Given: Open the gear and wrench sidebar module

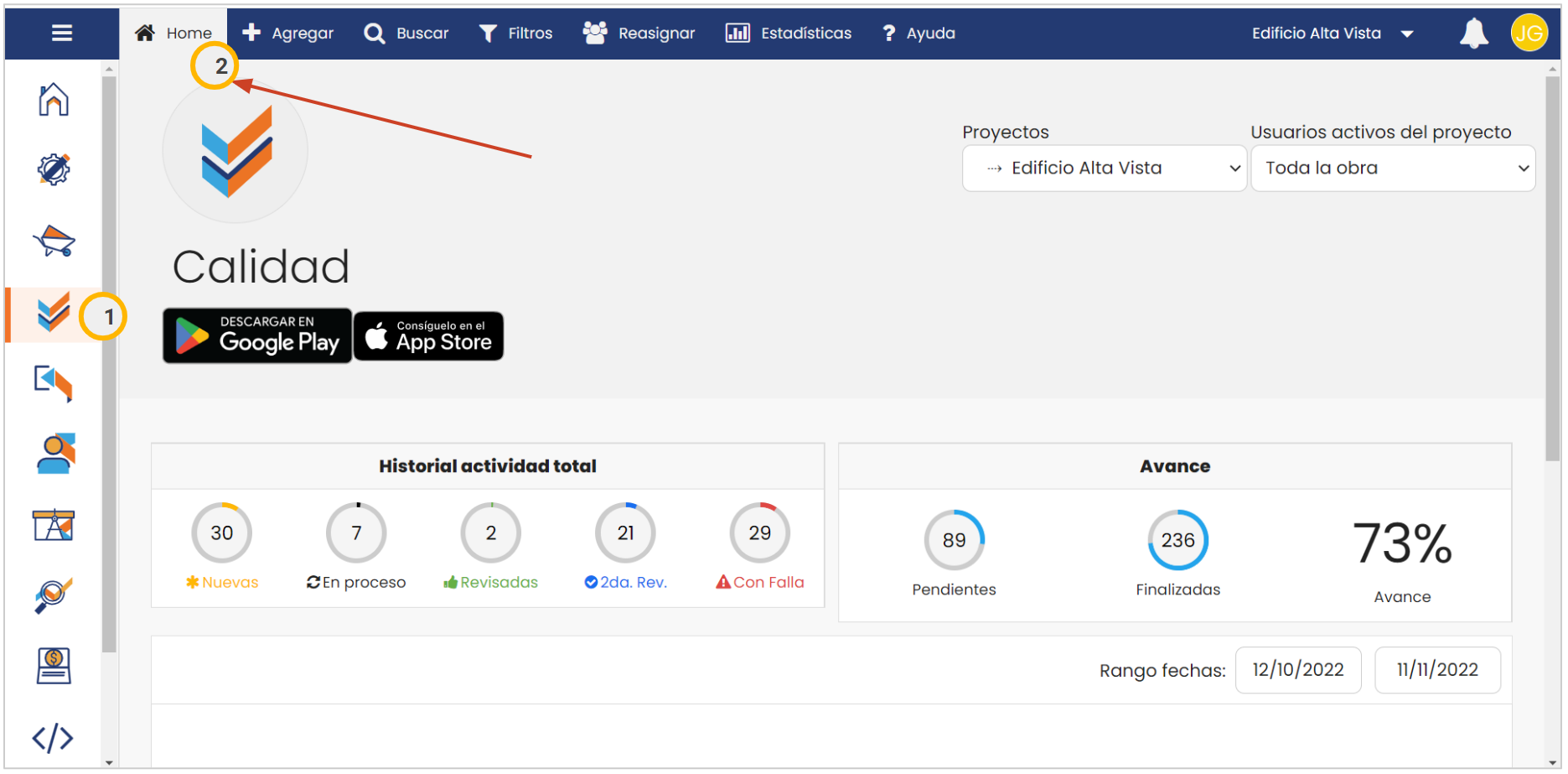Looking at the screenshot, I should (x=54, y=169).
